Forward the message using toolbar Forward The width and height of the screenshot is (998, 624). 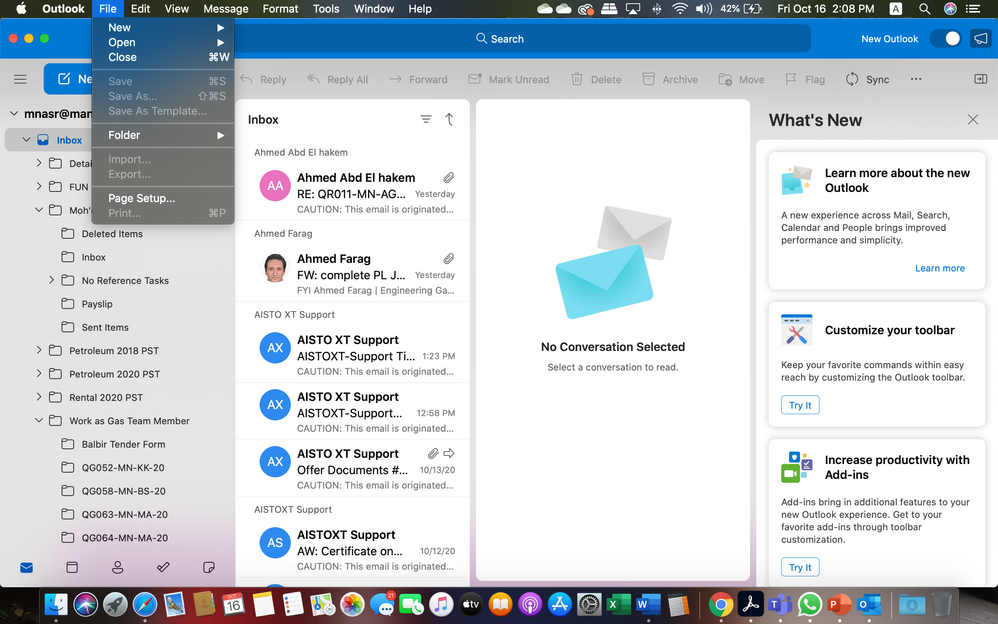[418, 80]
